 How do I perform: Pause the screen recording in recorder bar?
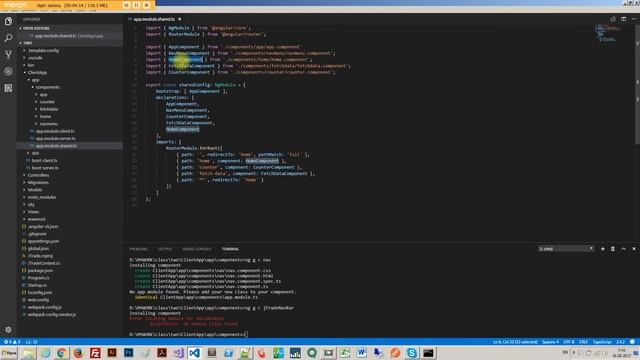[136, 5]
